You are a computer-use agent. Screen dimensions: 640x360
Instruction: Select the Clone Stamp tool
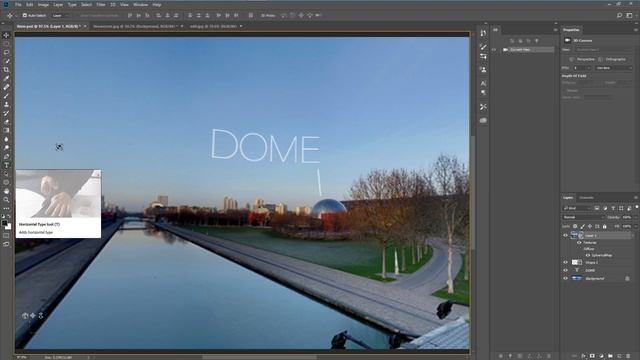[6, 104]
